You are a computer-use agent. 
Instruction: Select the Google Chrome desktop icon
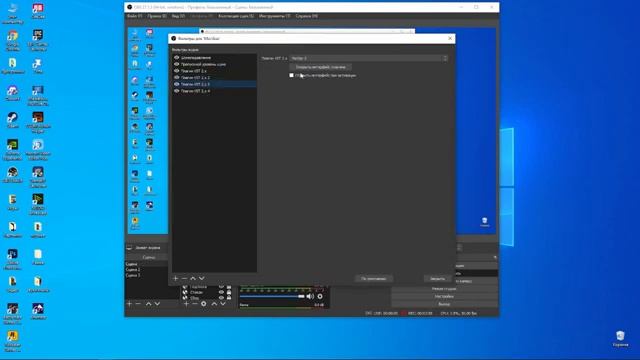coord(13,41)
